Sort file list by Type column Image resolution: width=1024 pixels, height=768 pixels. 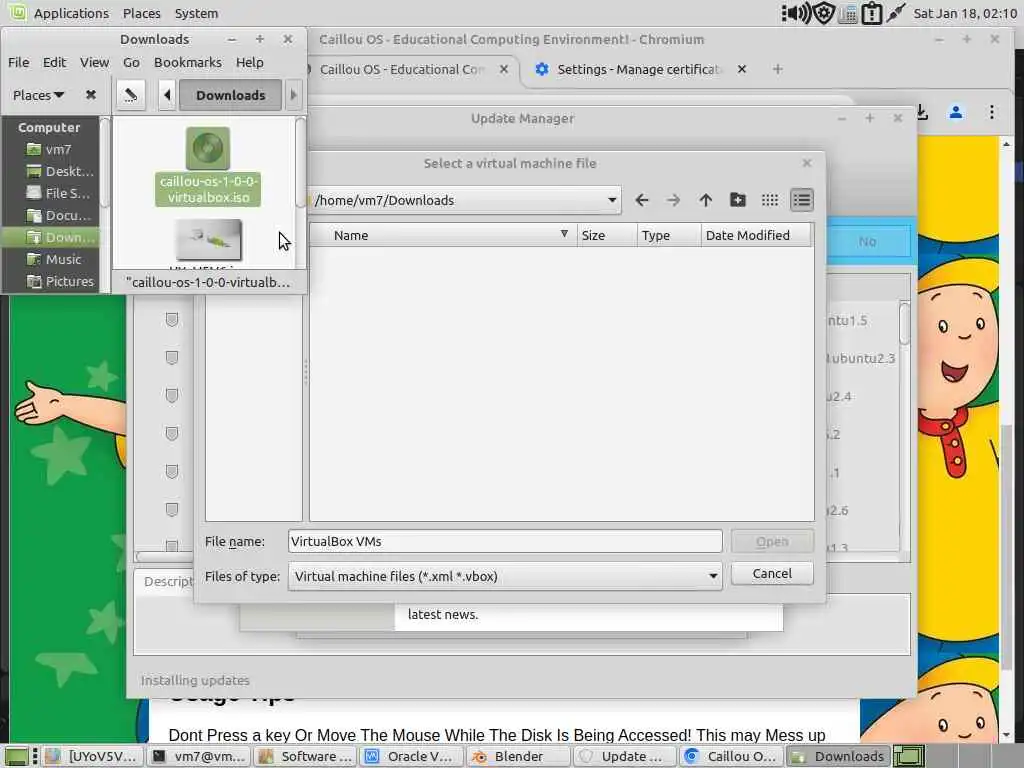pyautogui.click(x=669, y=235)
